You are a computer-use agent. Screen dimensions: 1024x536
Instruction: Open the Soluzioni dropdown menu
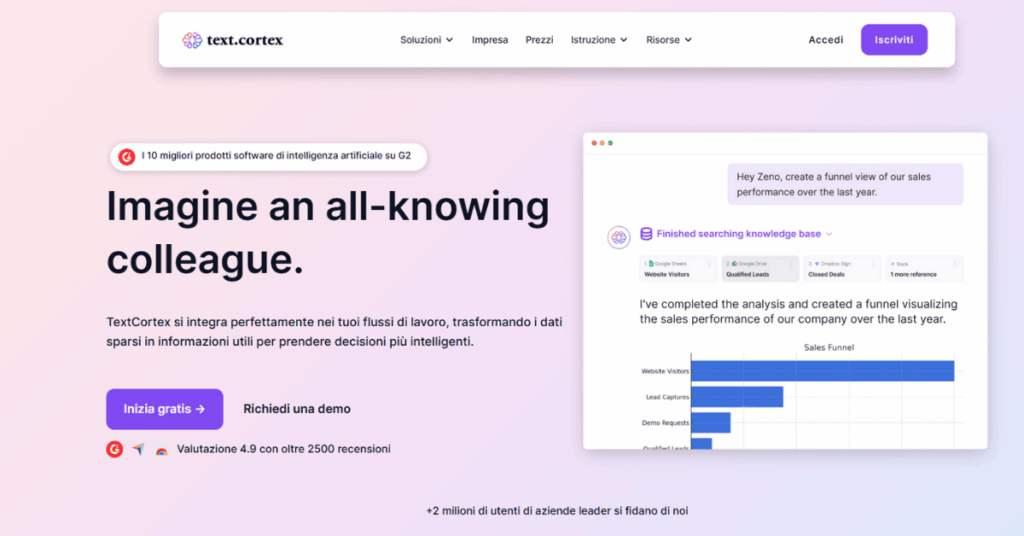pos(426,40)
